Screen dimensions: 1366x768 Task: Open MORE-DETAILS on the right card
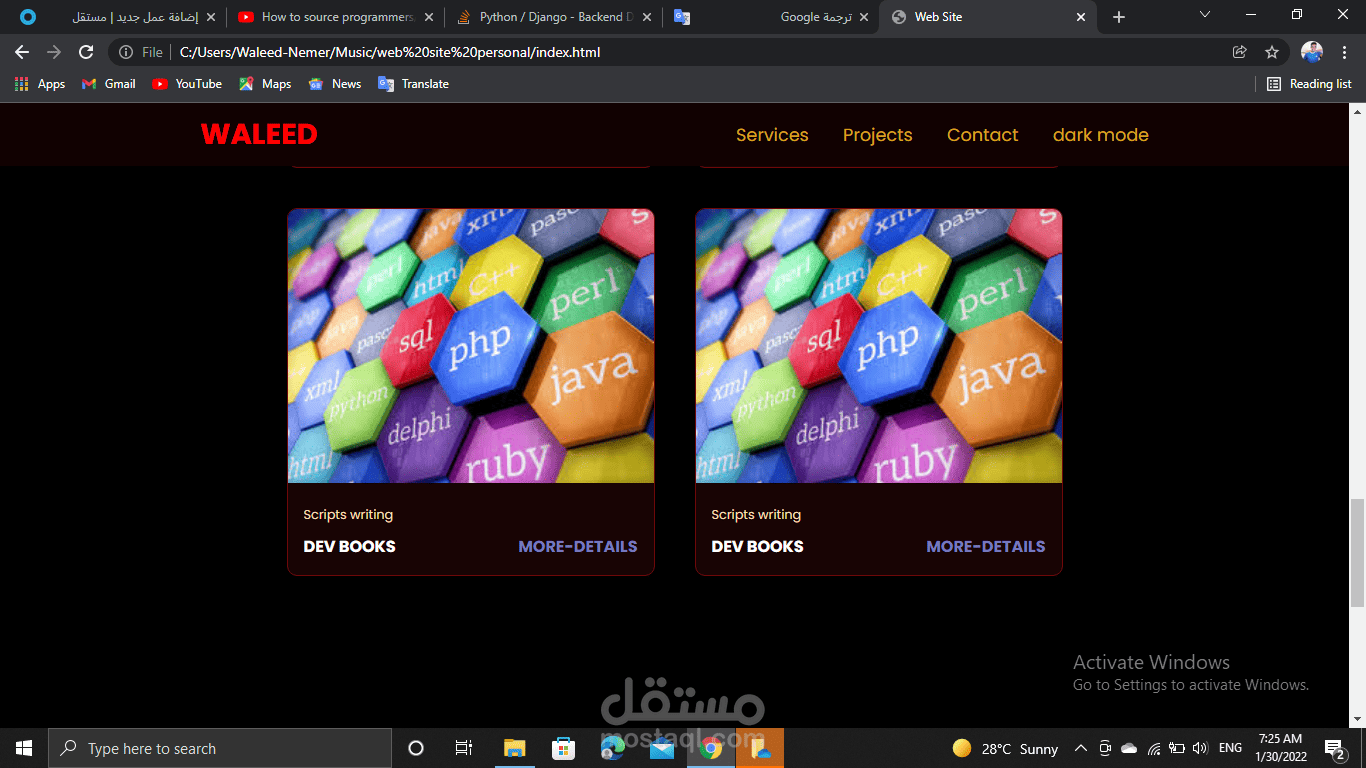click(x=986, y=546)
